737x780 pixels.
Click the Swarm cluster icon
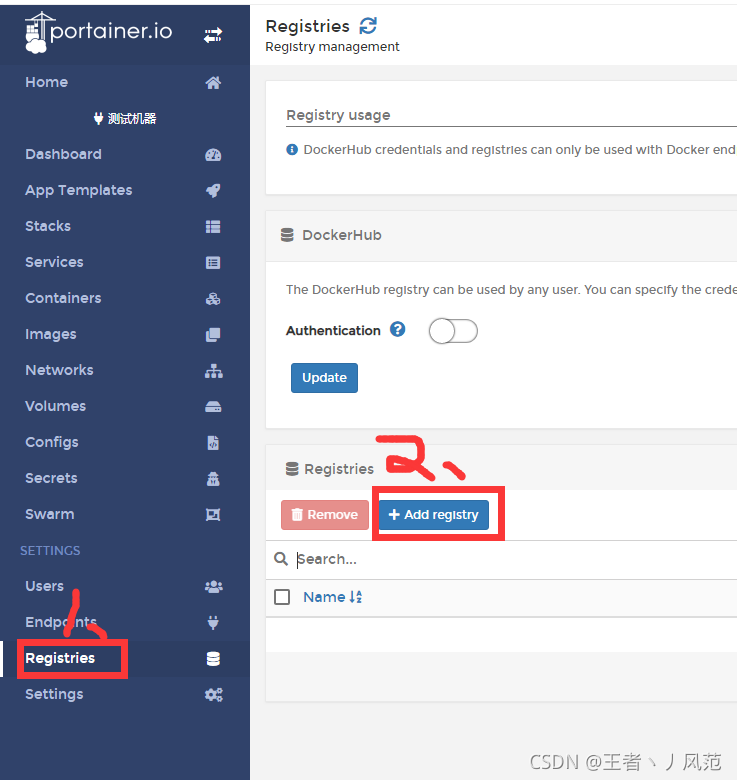(x=213, y=515)
